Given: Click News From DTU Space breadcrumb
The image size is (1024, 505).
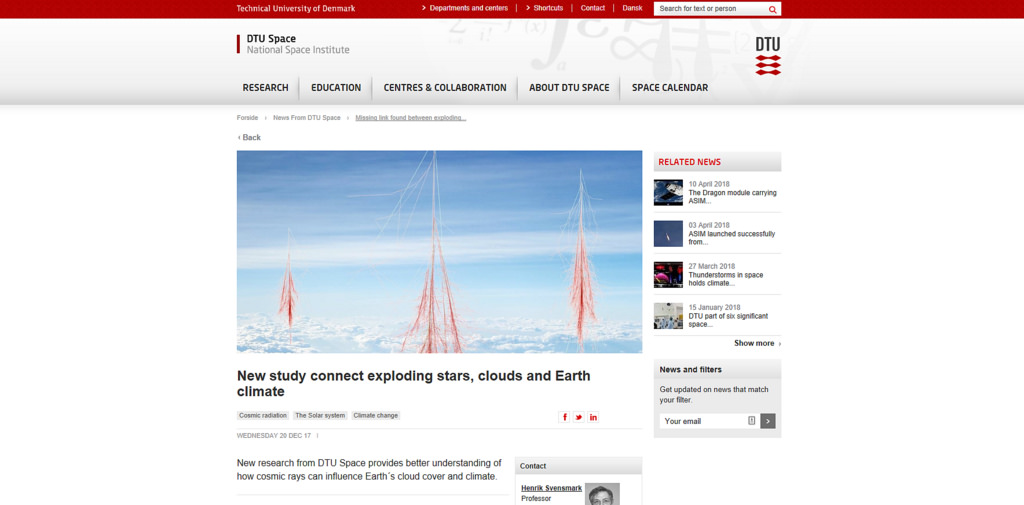Looking at the screenshot, I should [307, 118].
